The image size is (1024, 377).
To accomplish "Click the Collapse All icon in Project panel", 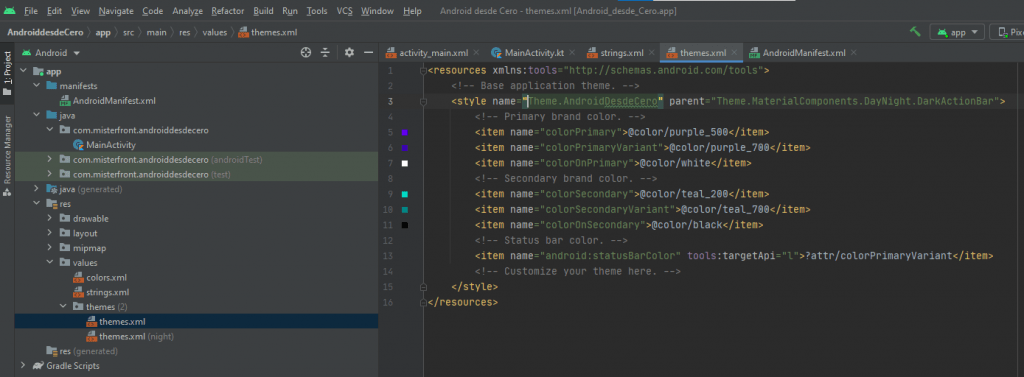I will click(x=325, y=53).
